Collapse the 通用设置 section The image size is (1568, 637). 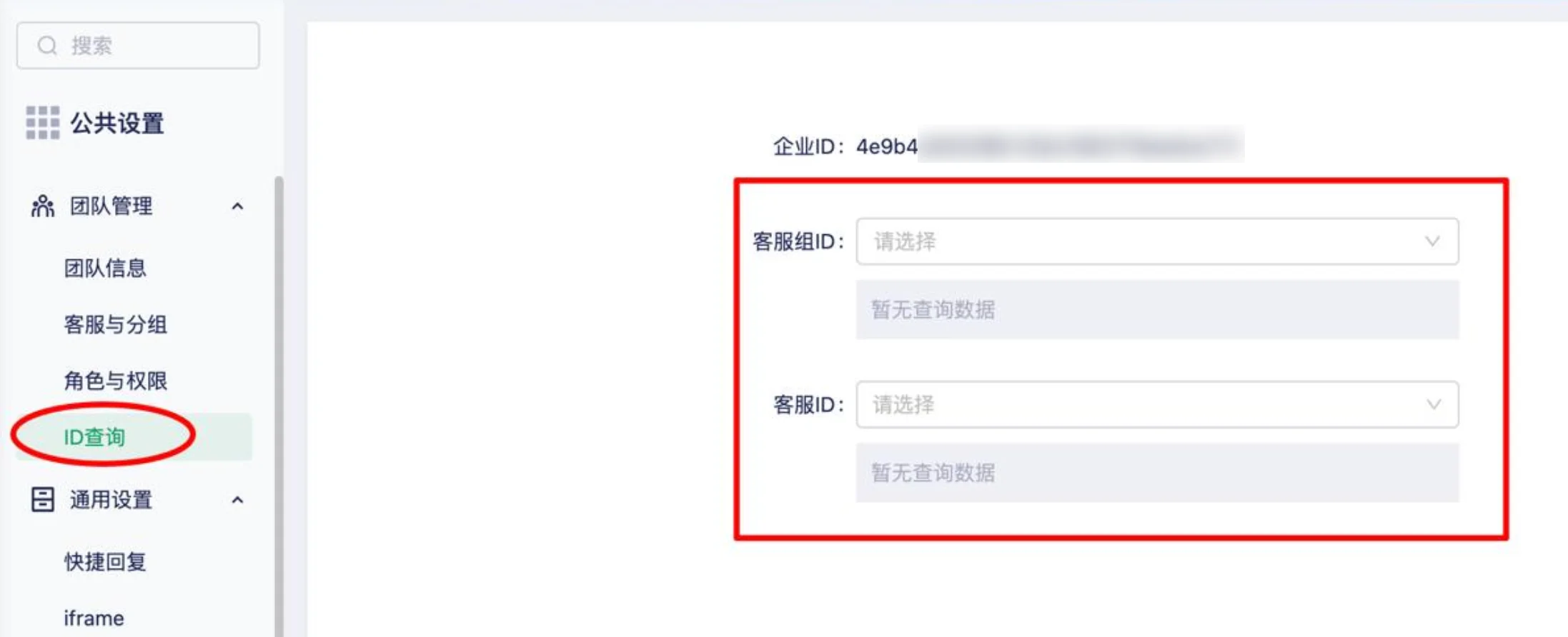point(239,500)
